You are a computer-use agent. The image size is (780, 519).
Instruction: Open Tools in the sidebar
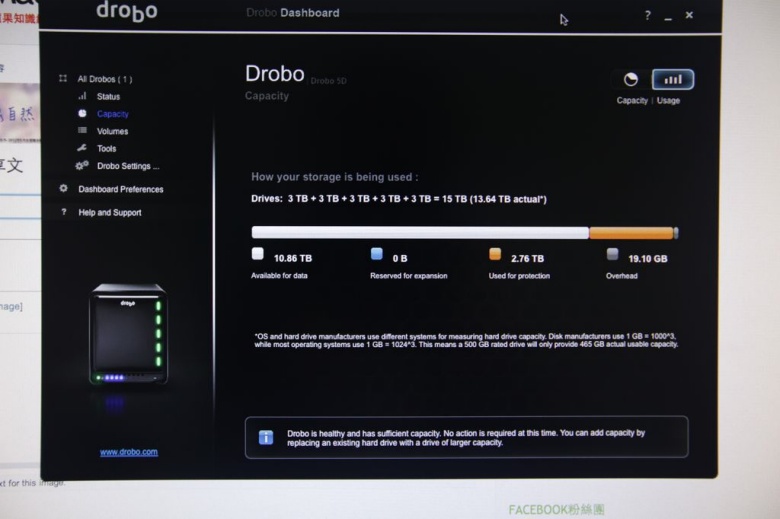pos(106,148)
